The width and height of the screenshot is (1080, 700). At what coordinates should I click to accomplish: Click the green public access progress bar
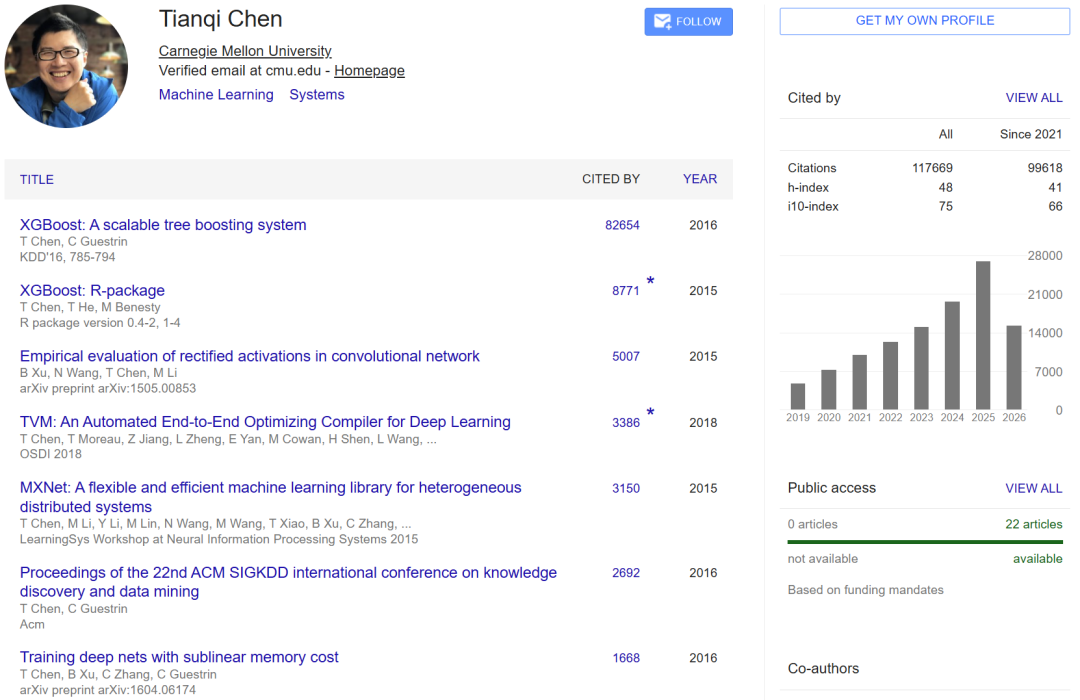click(925, 542)
